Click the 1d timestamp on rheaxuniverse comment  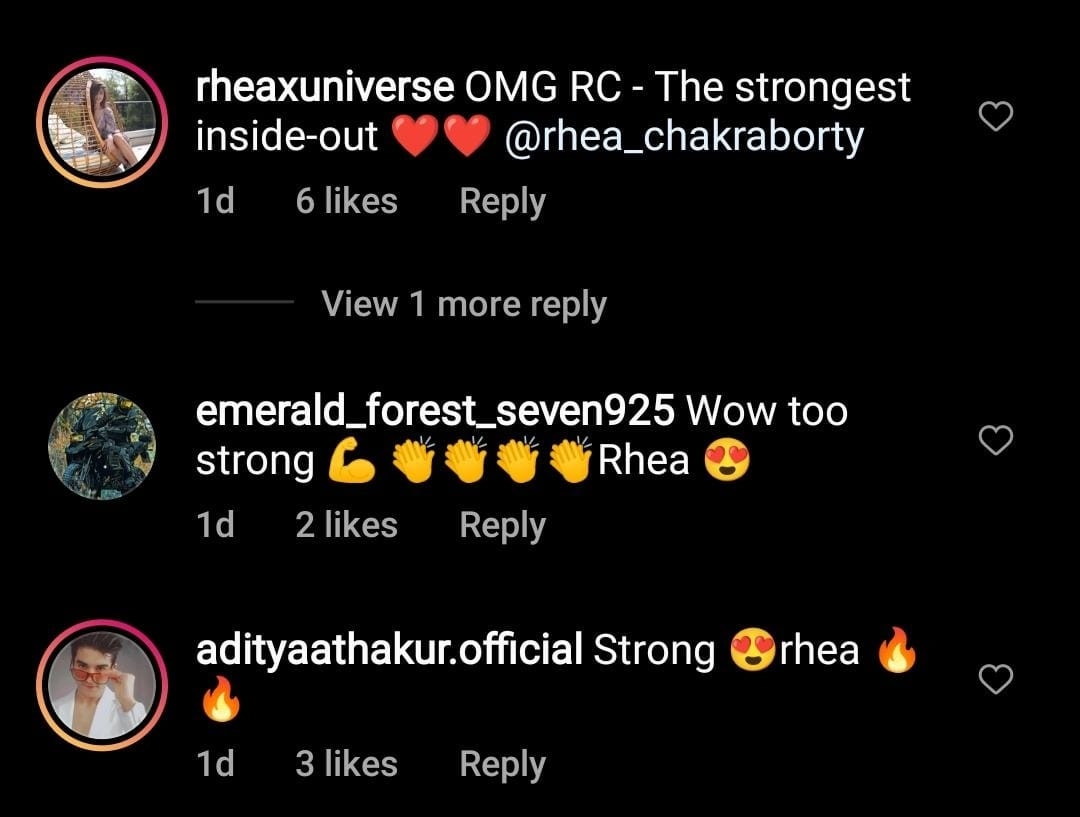[x=215, y=201]
